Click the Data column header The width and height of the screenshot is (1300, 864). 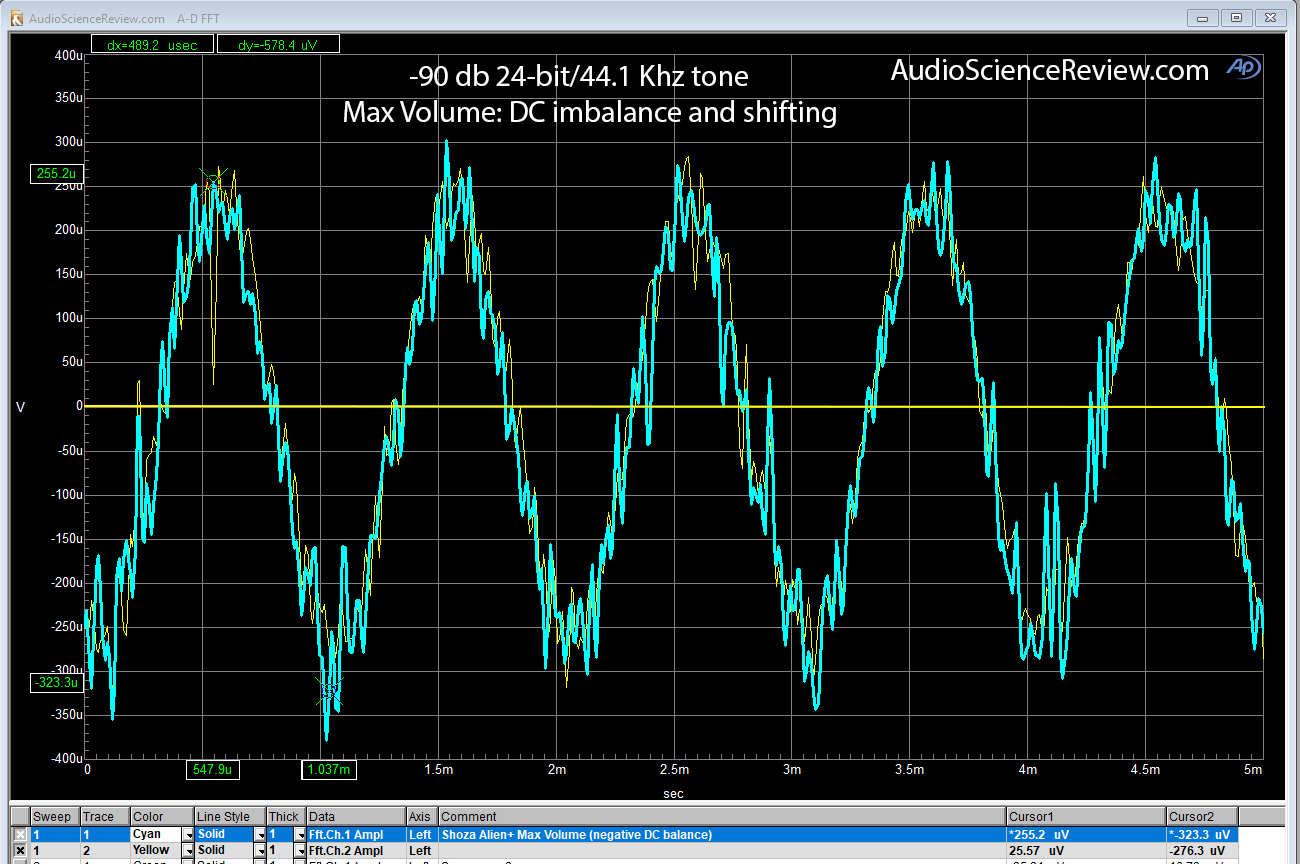pos(355,817)
